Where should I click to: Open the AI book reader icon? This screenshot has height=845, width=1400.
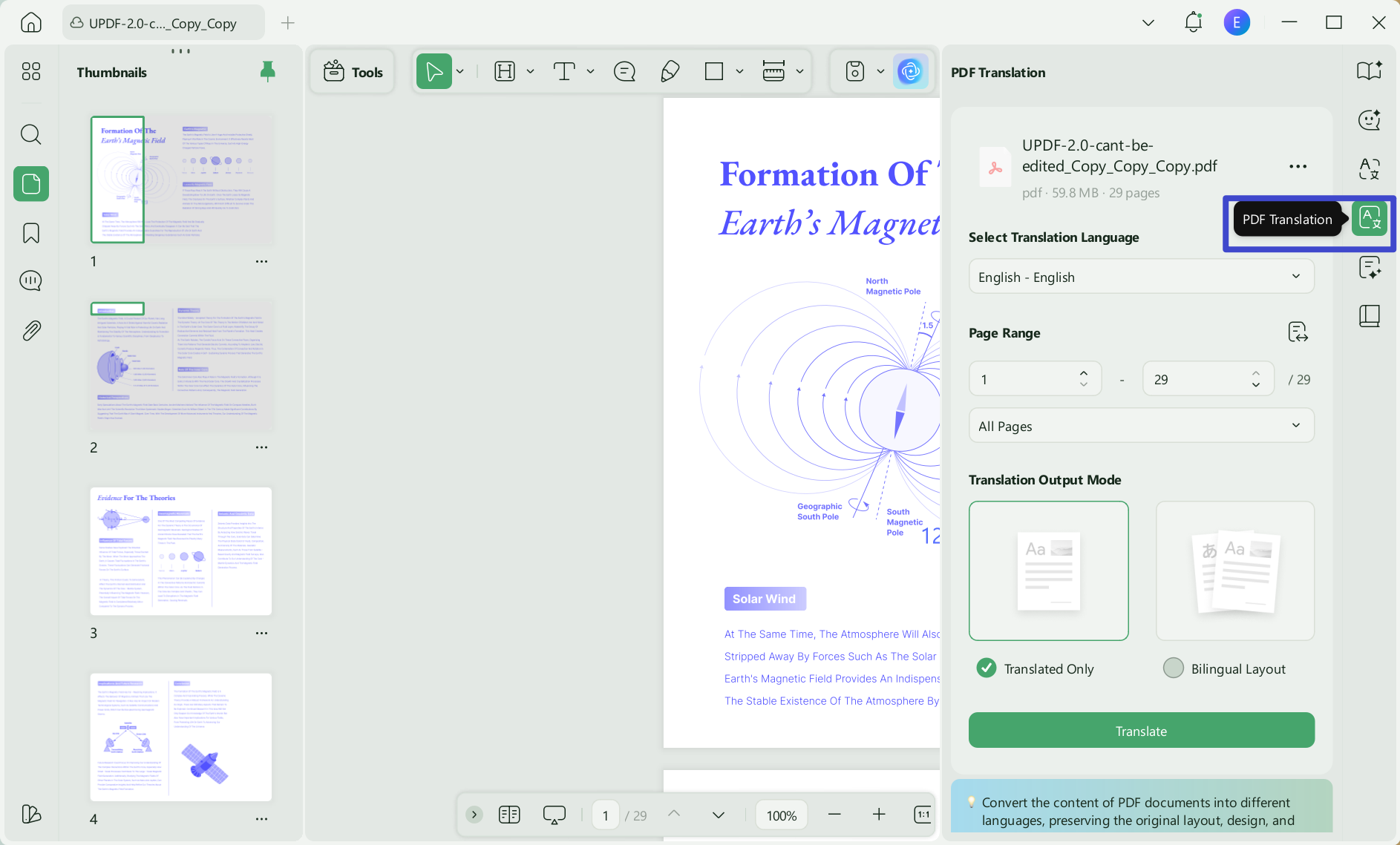pyautogui.click(x=1369, y=71)
